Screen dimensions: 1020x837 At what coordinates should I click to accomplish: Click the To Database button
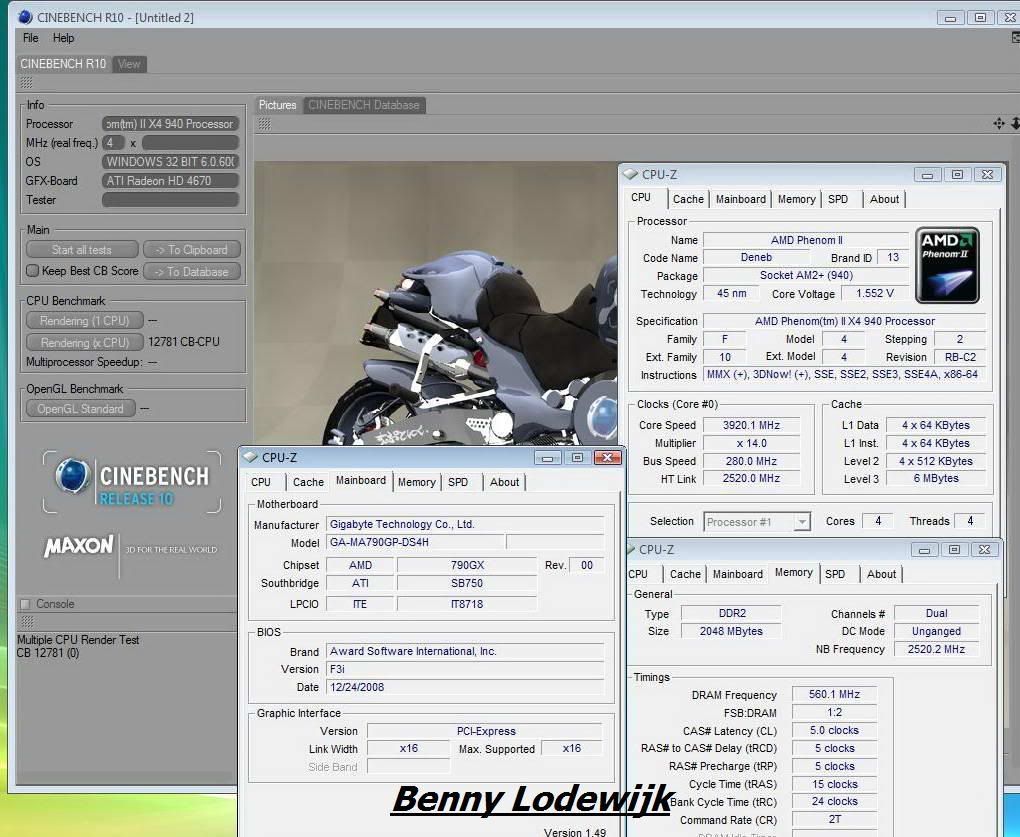[x=192, y=271]
